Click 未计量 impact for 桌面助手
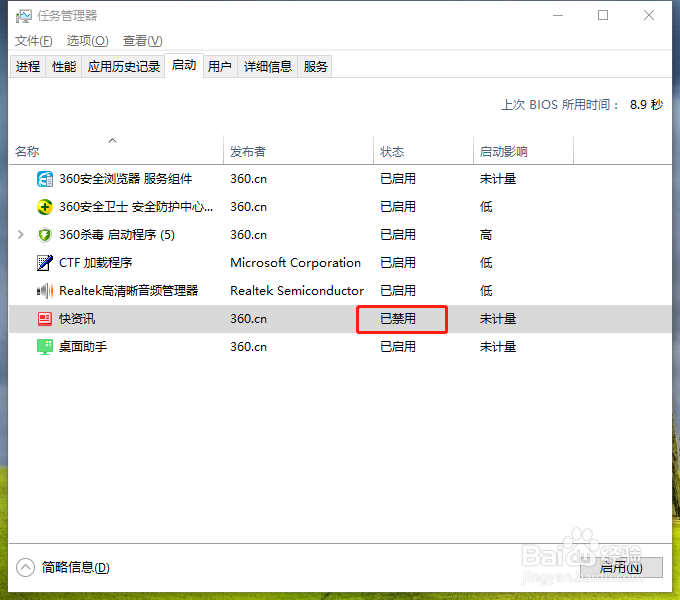The width and height of the screenshot is (680, 600). point(498,346)
